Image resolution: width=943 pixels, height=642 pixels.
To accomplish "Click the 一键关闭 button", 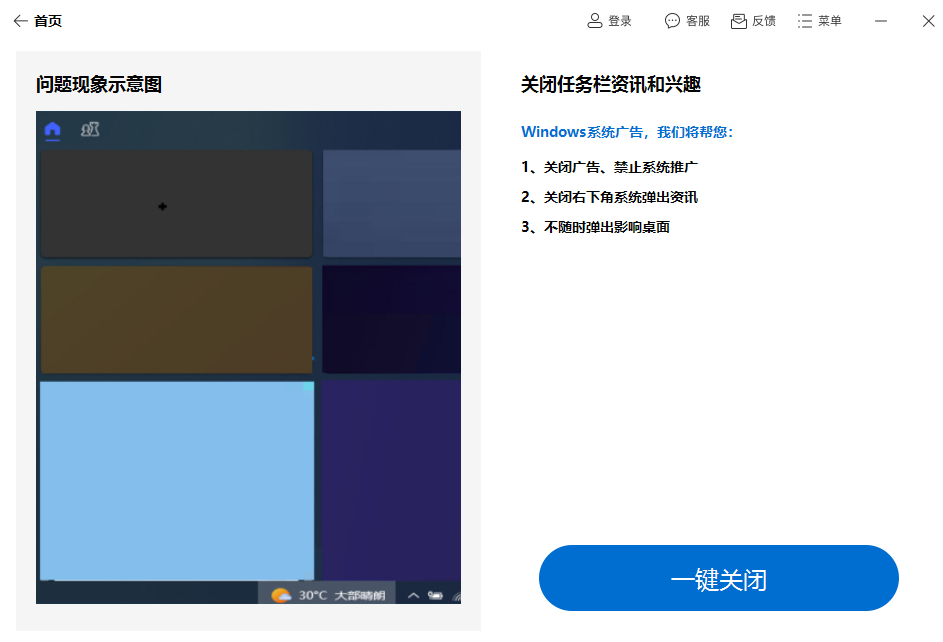I will (719, 578).
